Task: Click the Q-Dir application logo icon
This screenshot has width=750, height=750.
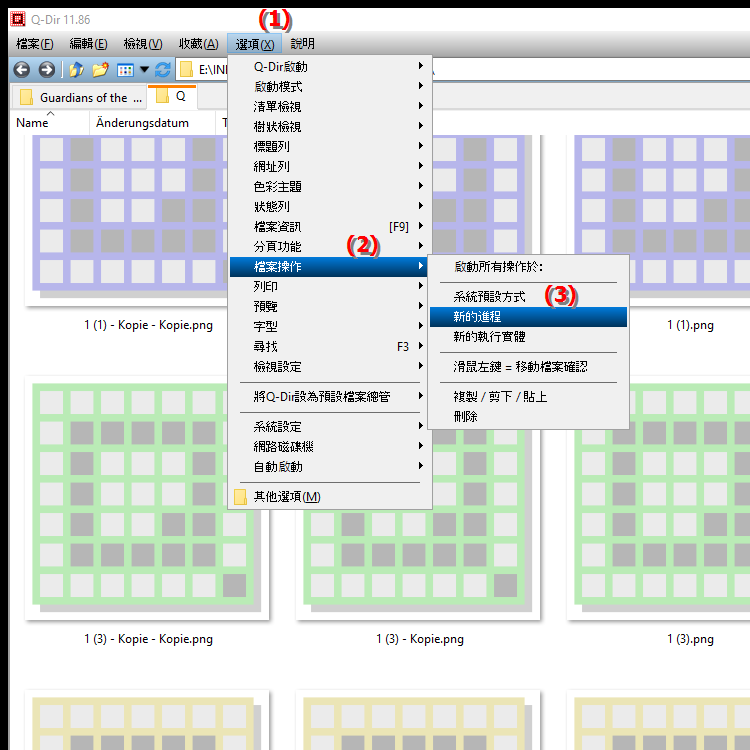Action: coord(18,19)
